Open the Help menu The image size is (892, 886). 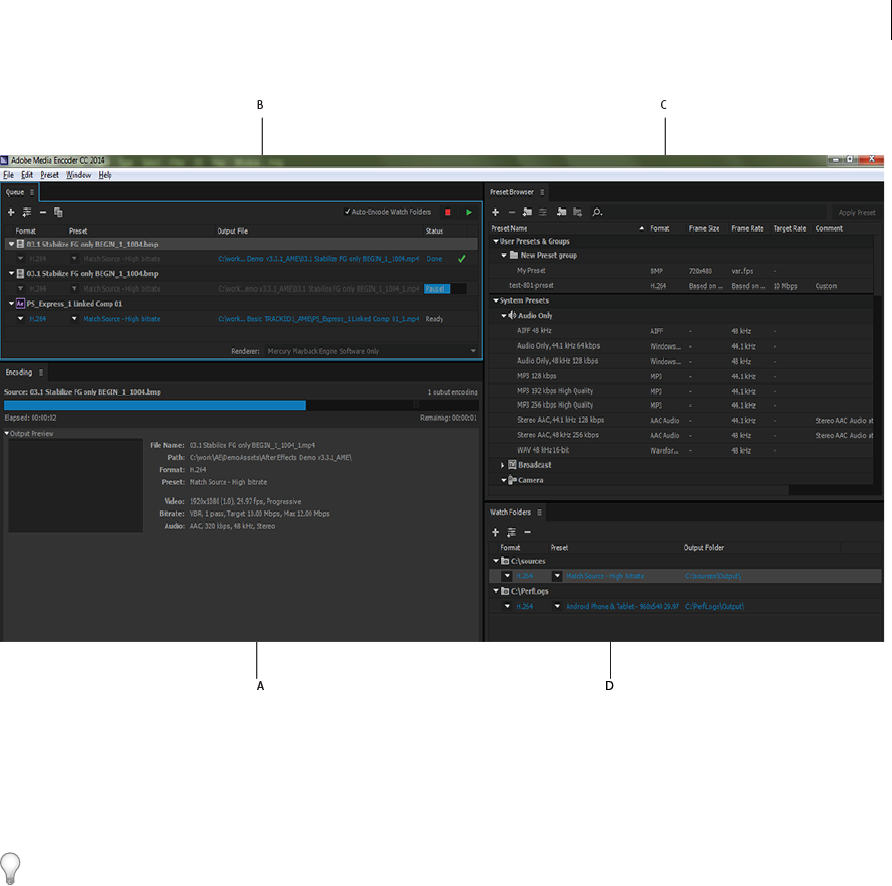[105, 175]
